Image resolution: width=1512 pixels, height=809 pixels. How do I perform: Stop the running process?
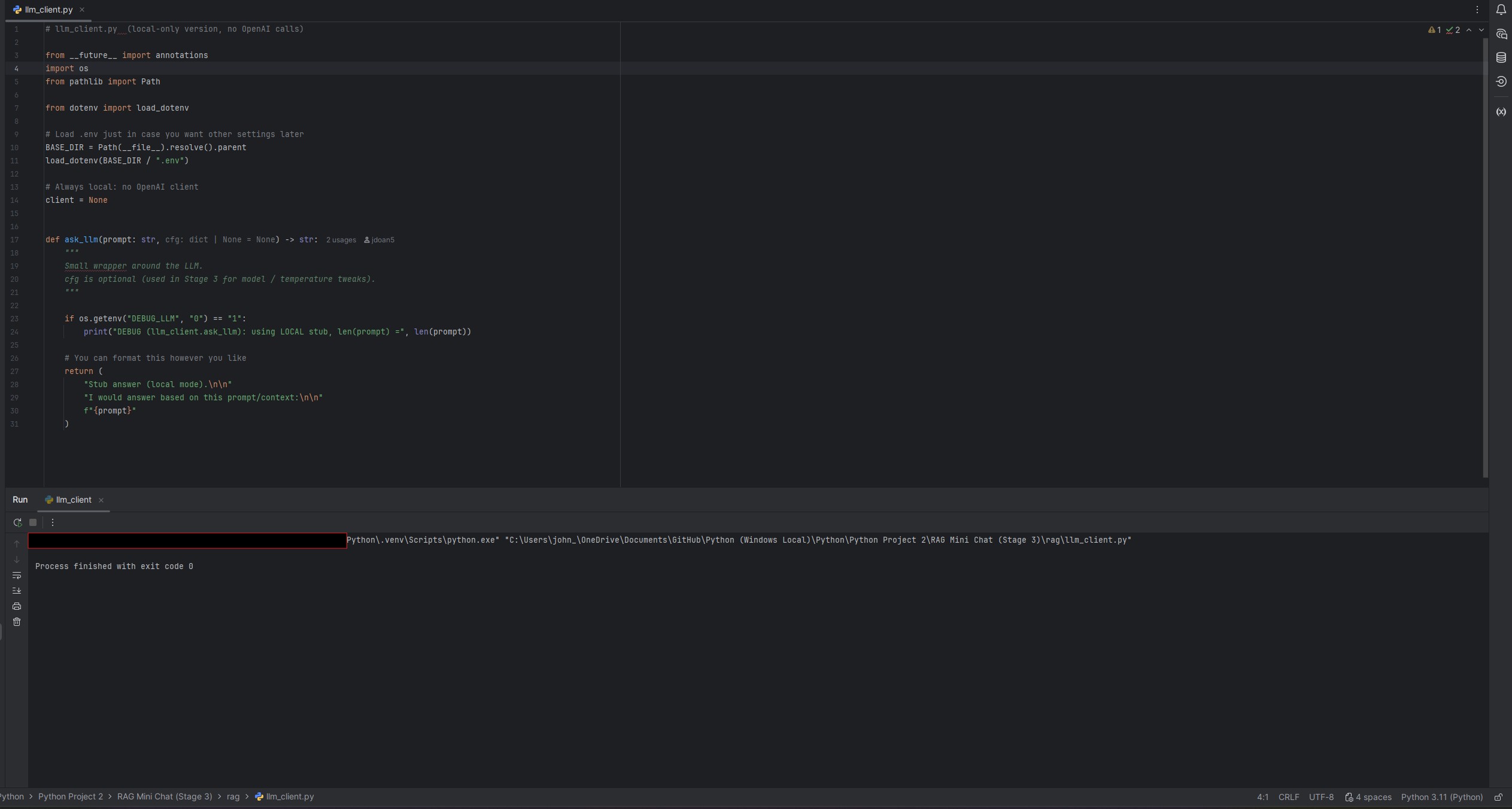point(33,522)
